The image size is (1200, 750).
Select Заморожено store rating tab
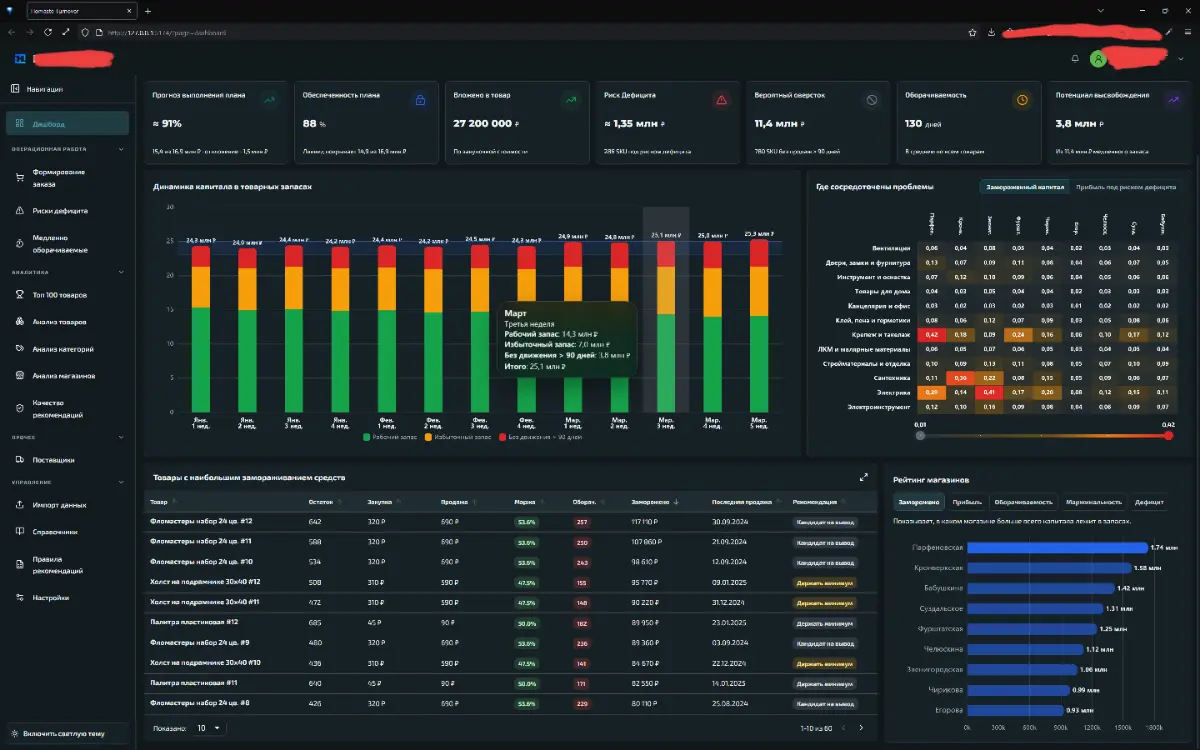(918, 502)
